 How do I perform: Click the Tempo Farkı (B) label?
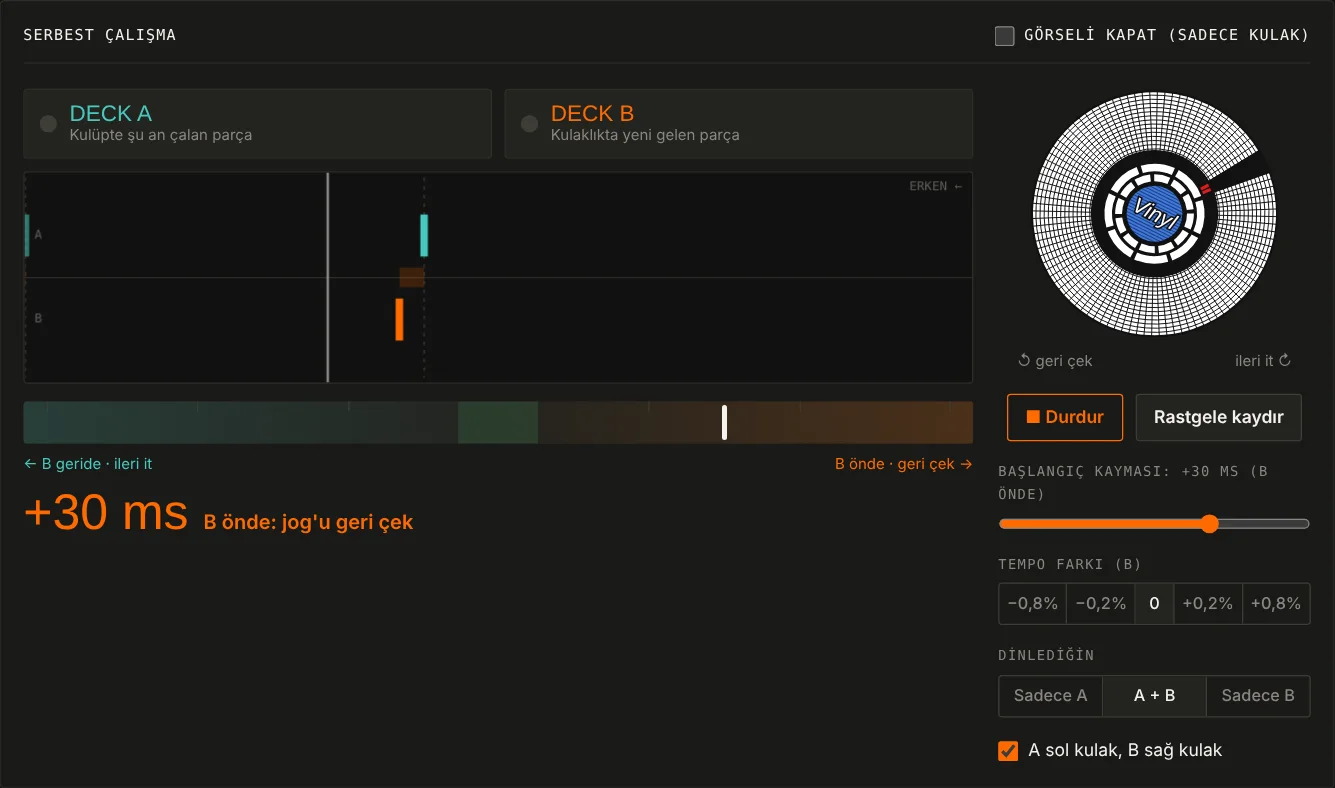pos(1070,564)
